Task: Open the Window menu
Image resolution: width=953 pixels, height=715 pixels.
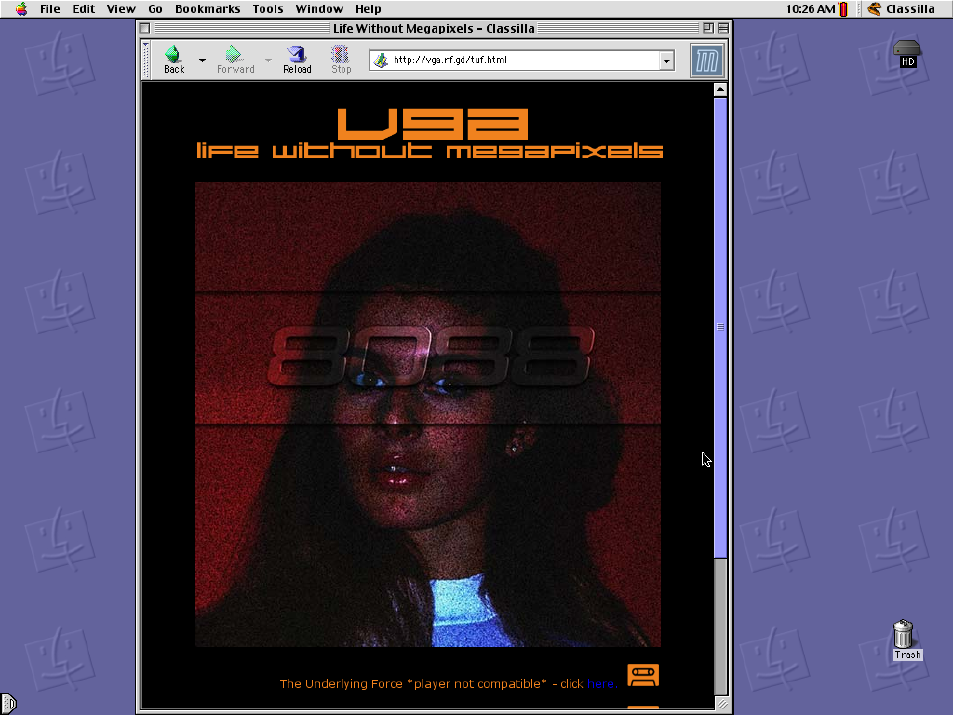Action: tap(319, 9)
